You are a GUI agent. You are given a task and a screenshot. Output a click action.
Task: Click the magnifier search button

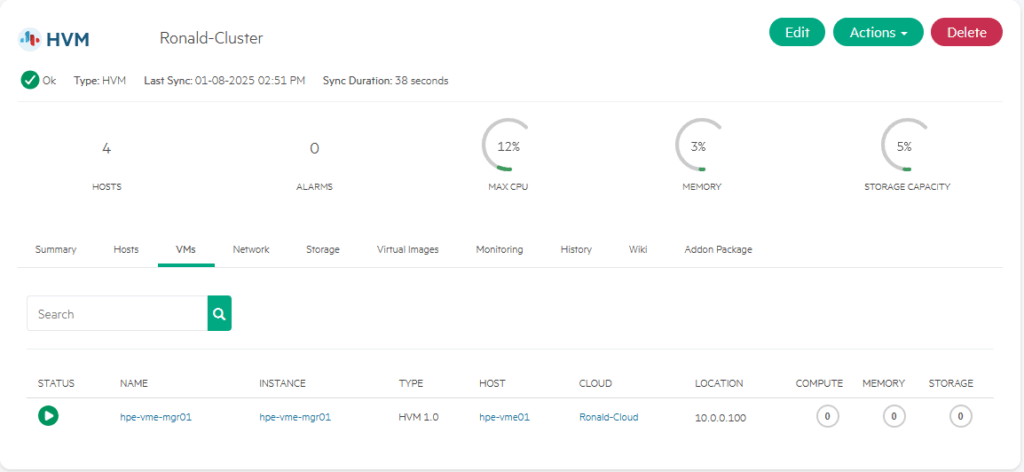coord(219,313)
